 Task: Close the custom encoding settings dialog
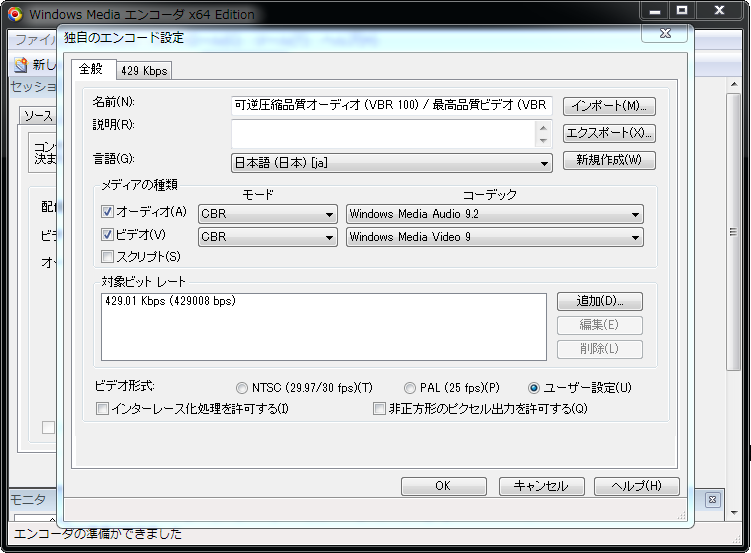tap(665, 33)
